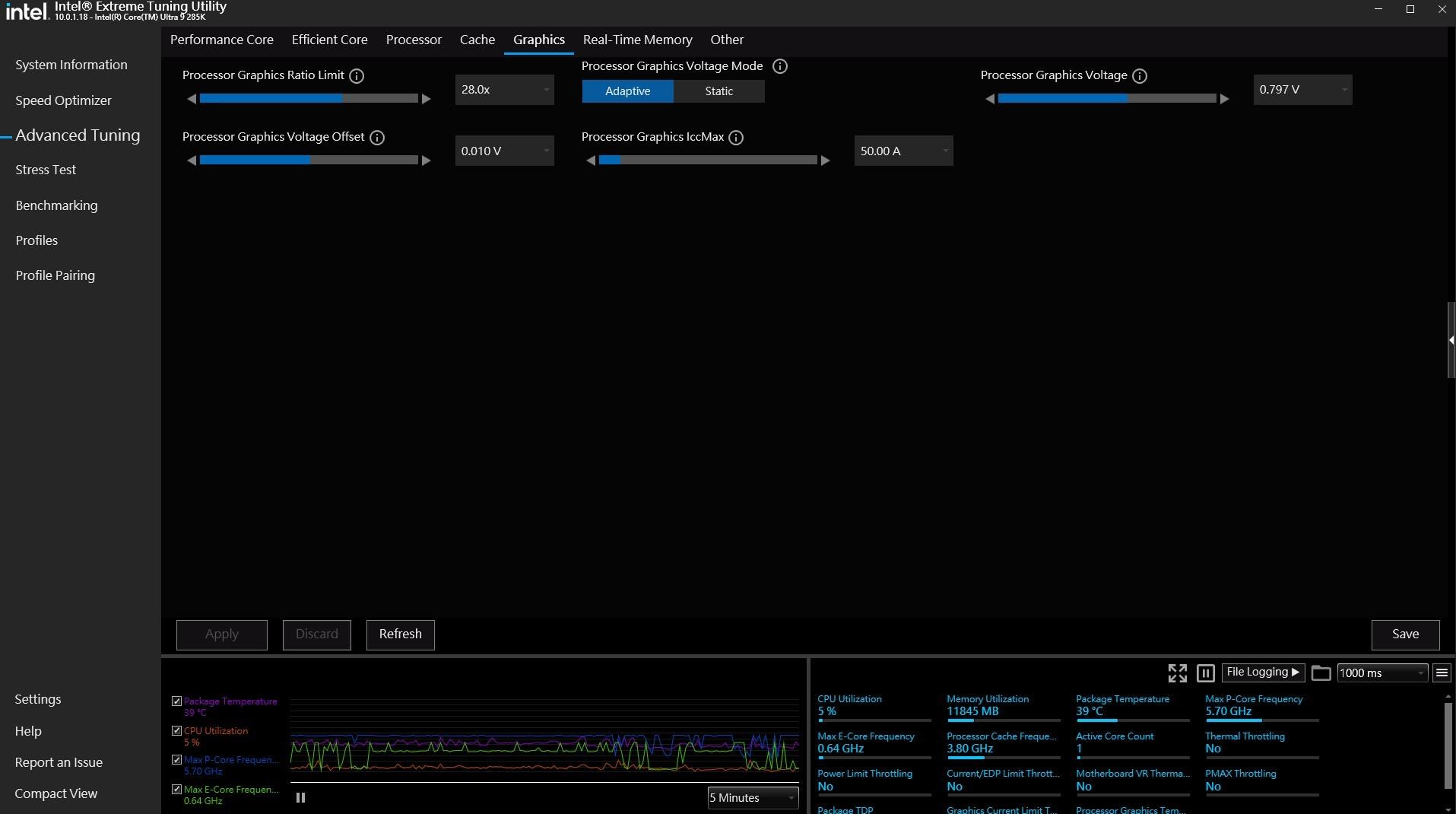Toggle Max E-Core Frequency graph checkbox

[x=176, y=790]
